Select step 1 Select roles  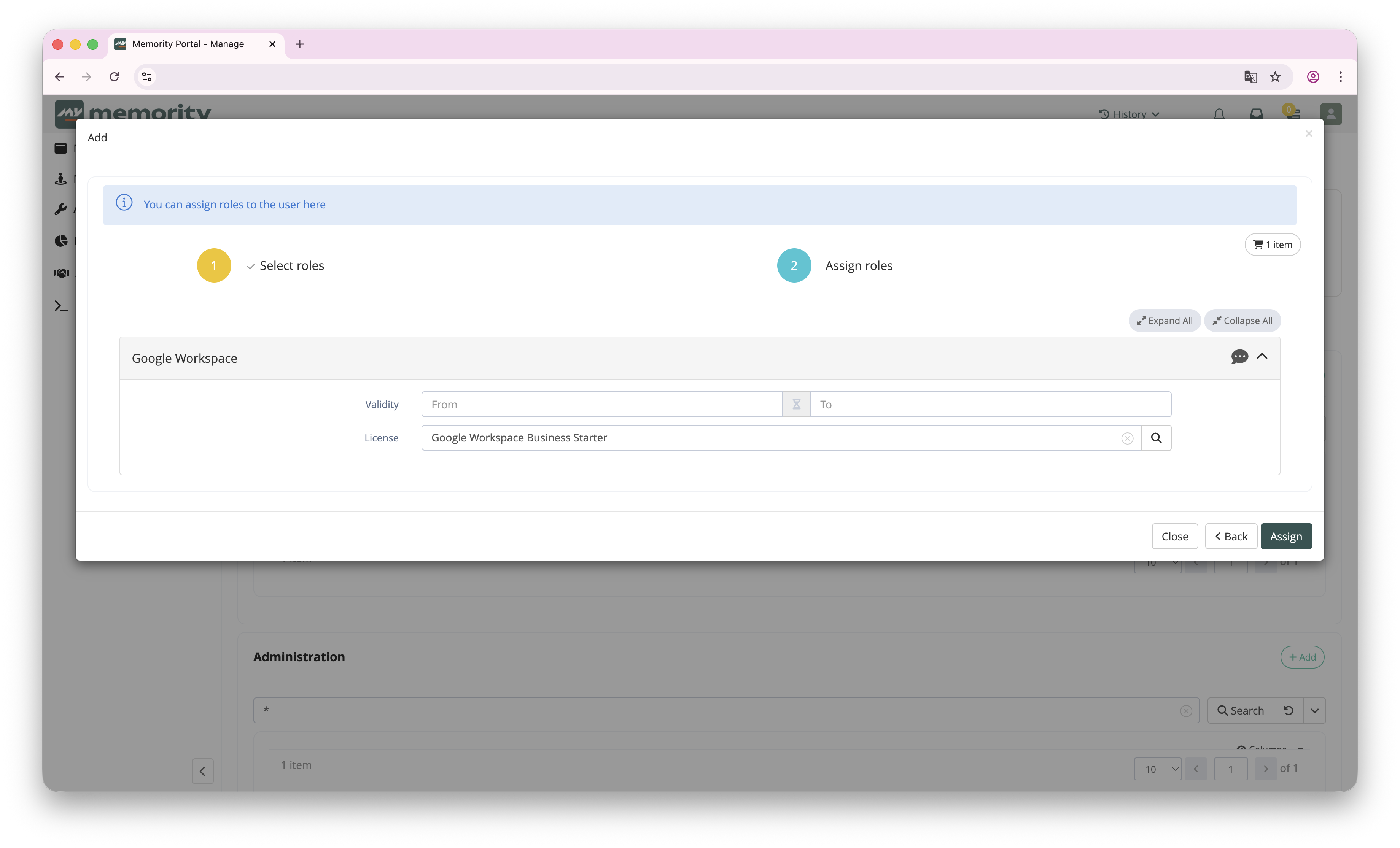261,265
